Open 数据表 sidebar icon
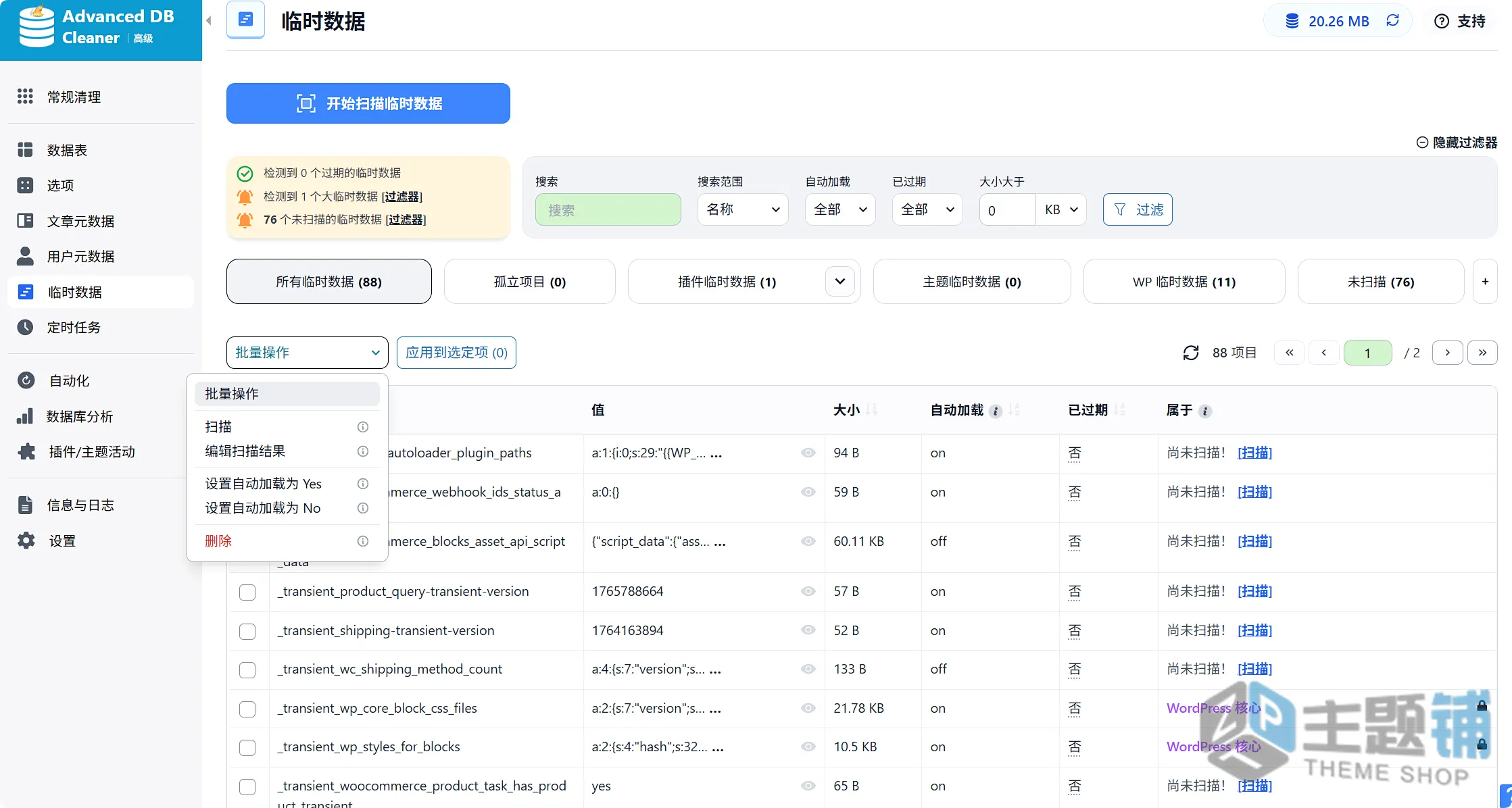 click(25, 149)
